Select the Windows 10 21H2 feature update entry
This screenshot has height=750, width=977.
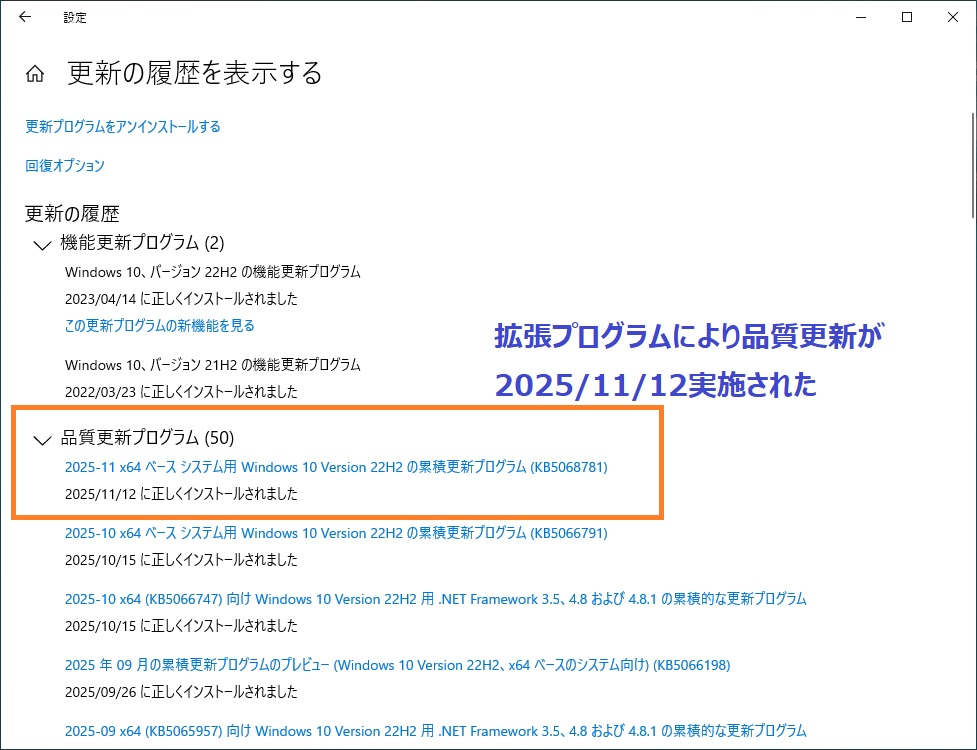[x=213, y=365]
